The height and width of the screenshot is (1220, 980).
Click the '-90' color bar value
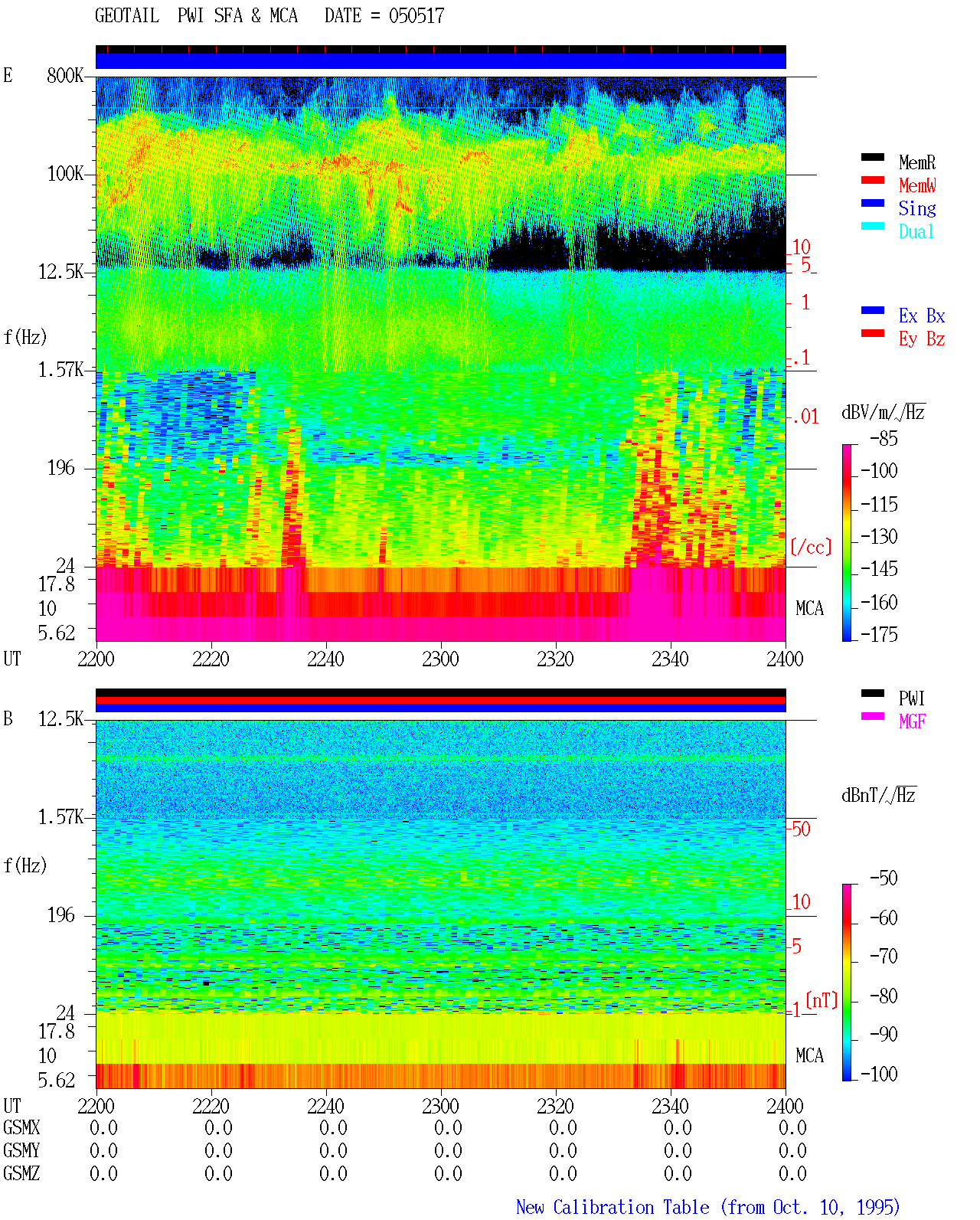click(884, 1035)
